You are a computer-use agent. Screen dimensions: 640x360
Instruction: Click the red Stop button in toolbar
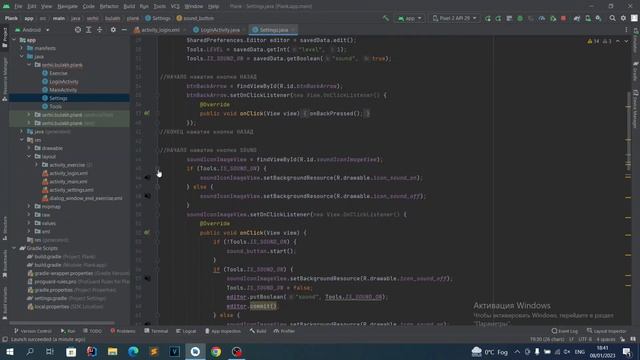(x=564, y=18)
